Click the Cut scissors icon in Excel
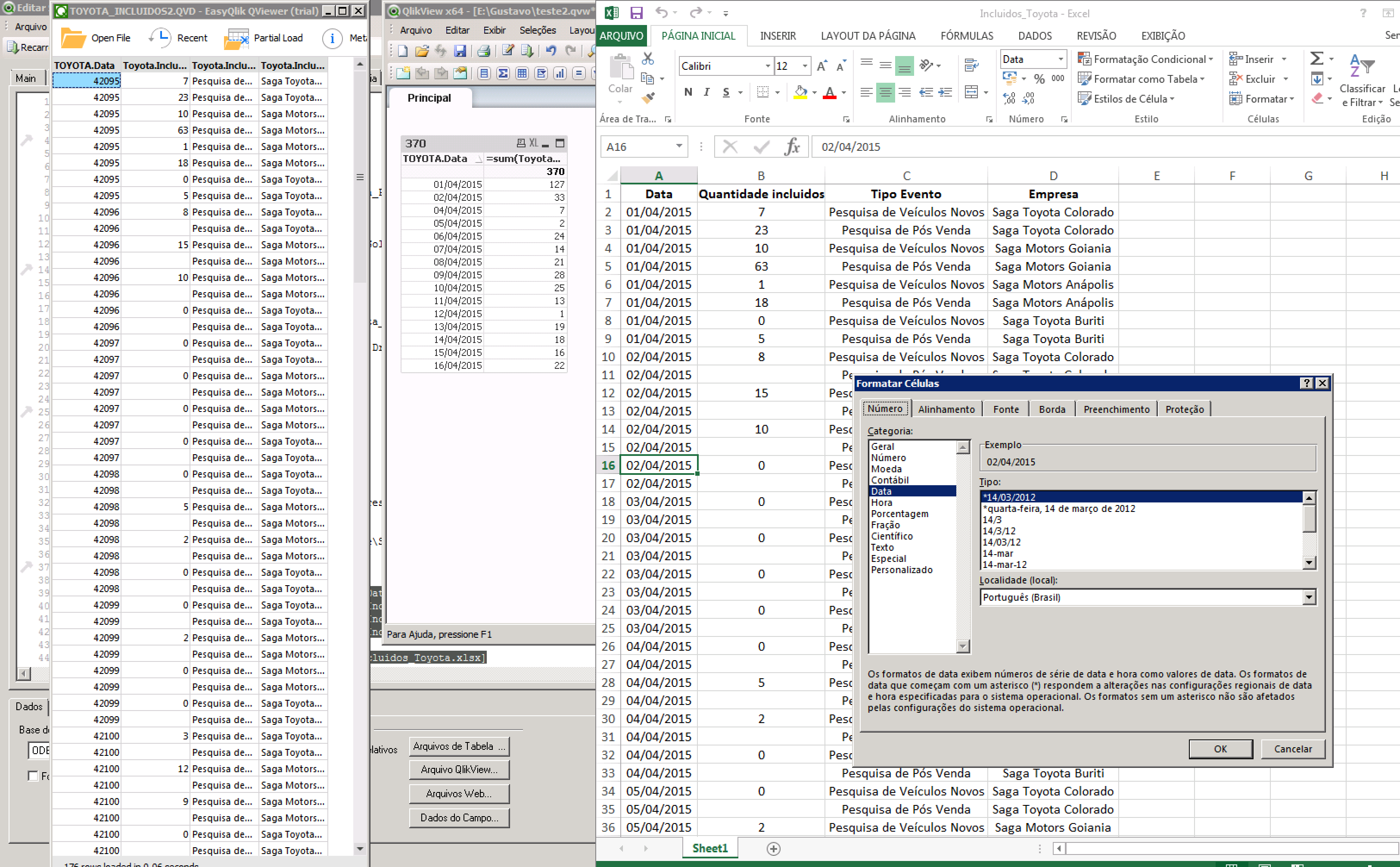Screen dimensions: 1400x867 tap(647, 59)
